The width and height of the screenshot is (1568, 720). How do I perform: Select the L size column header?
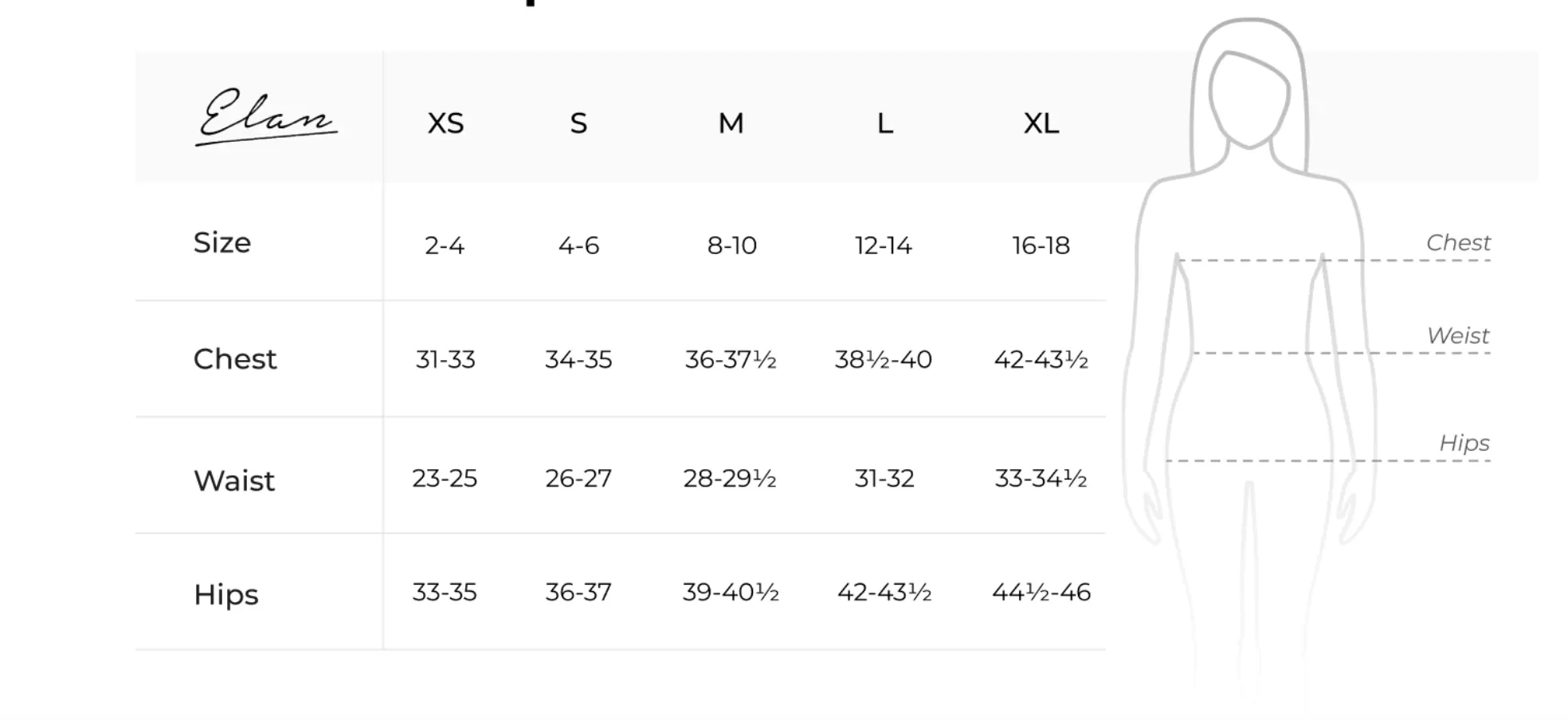(x=884, y=123)
